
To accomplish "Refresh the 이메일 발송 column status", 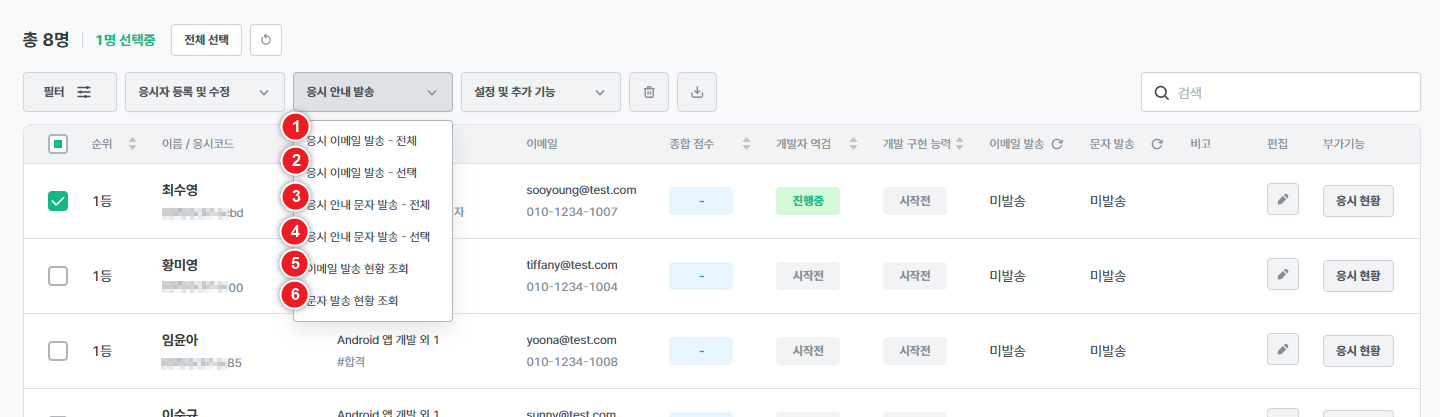I will (x=1057, y=144).
